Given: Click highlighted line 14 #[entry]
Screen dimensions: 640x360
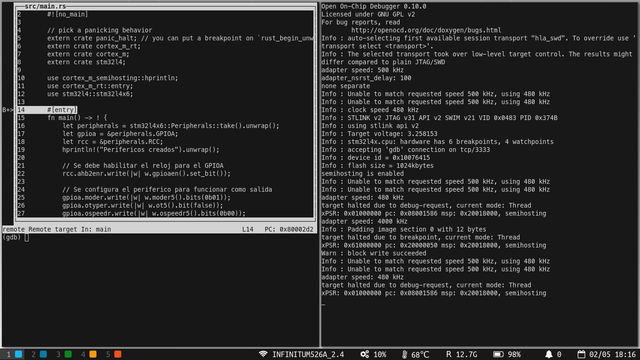Looking at the screenshot, I should pos(47,110).
